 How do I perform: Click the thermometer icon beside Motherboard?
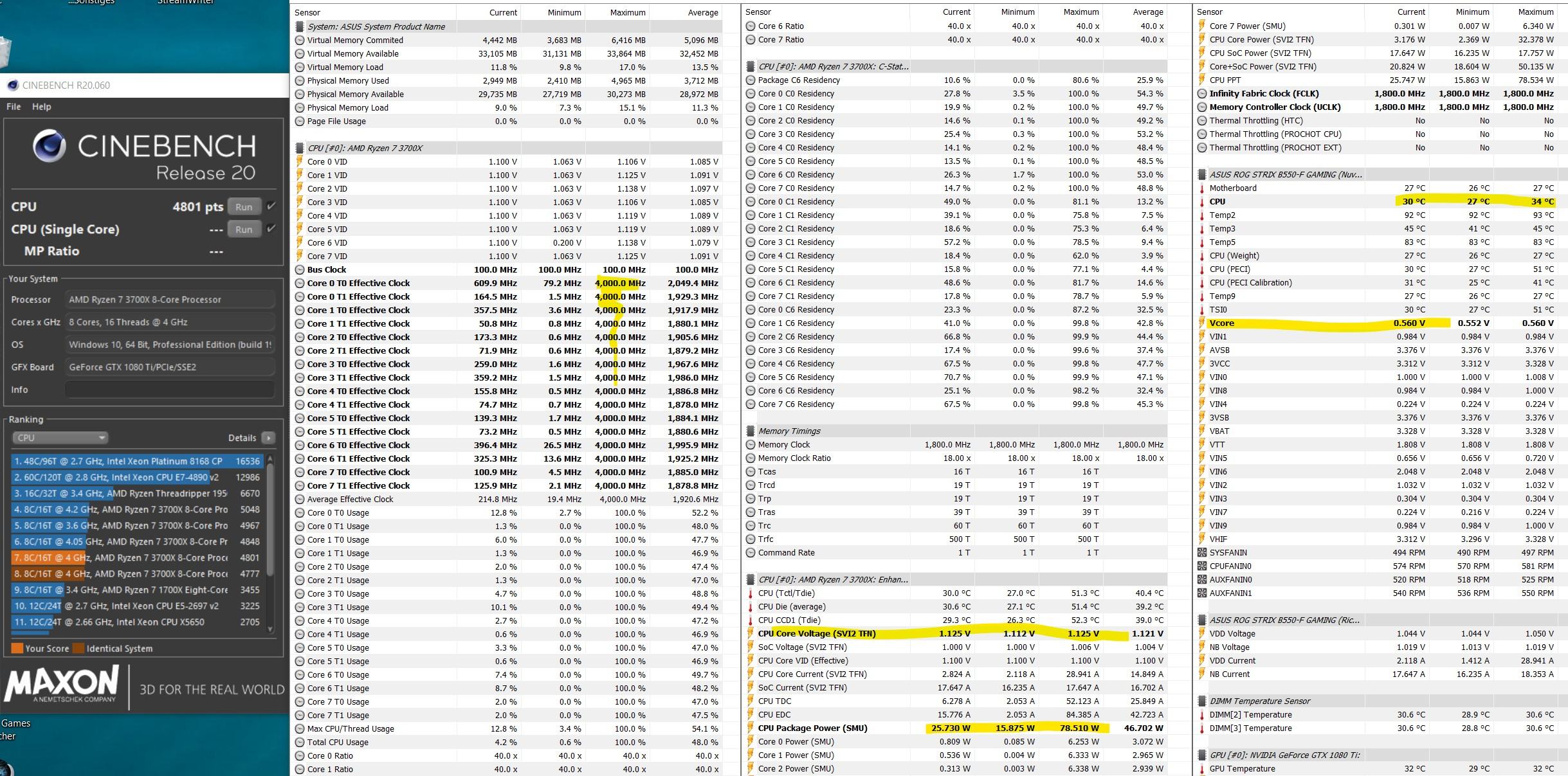(x=1202, y=188)
